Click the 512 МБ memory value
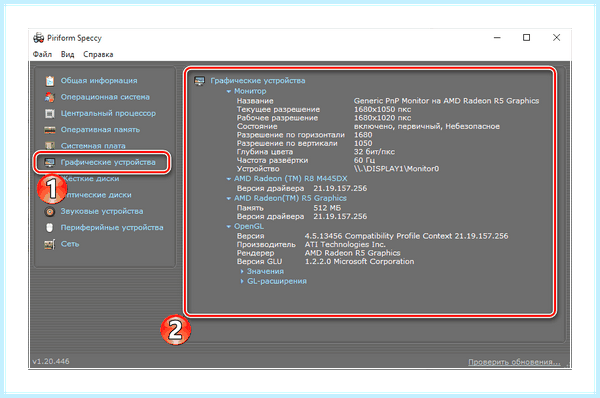Viewport: 600px width, 398px height. tap(327, 208)
